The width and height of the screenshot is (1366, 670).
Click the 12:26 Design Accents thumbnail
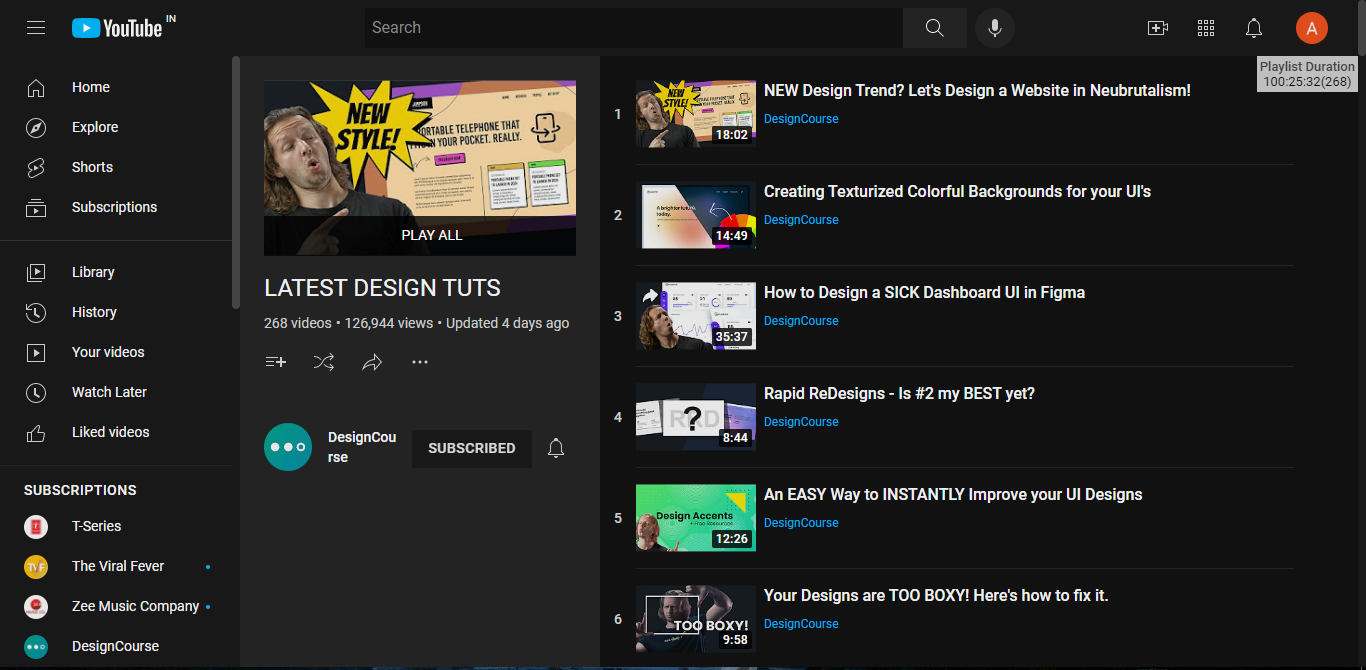coord(696,518)
